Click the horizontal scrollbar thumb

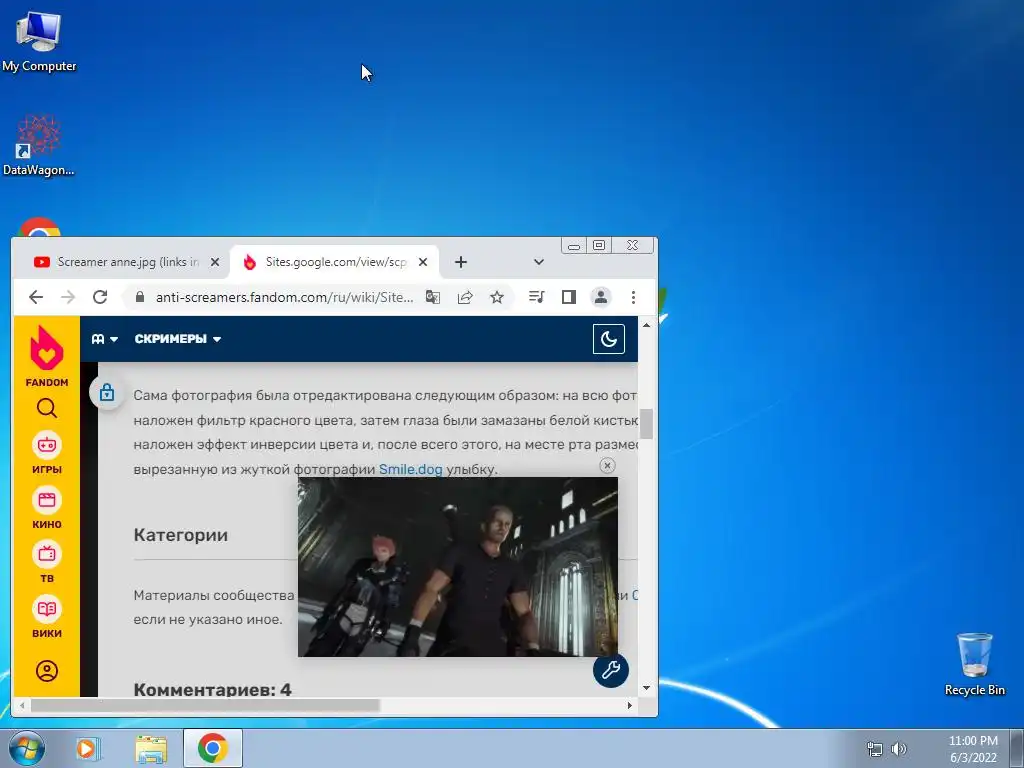(205, 705)
